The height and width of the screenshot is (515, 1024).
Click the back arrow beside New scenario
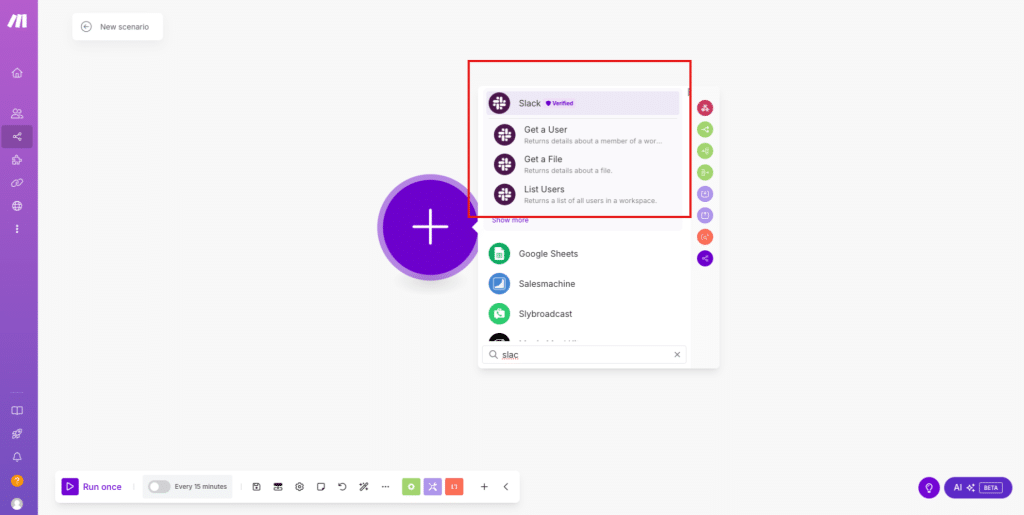(86, 27)
